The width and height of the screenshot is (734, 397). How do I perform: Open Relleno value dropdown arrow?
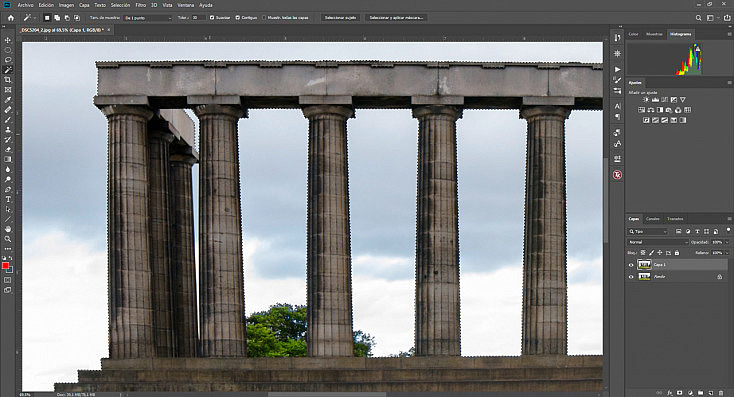727,253
